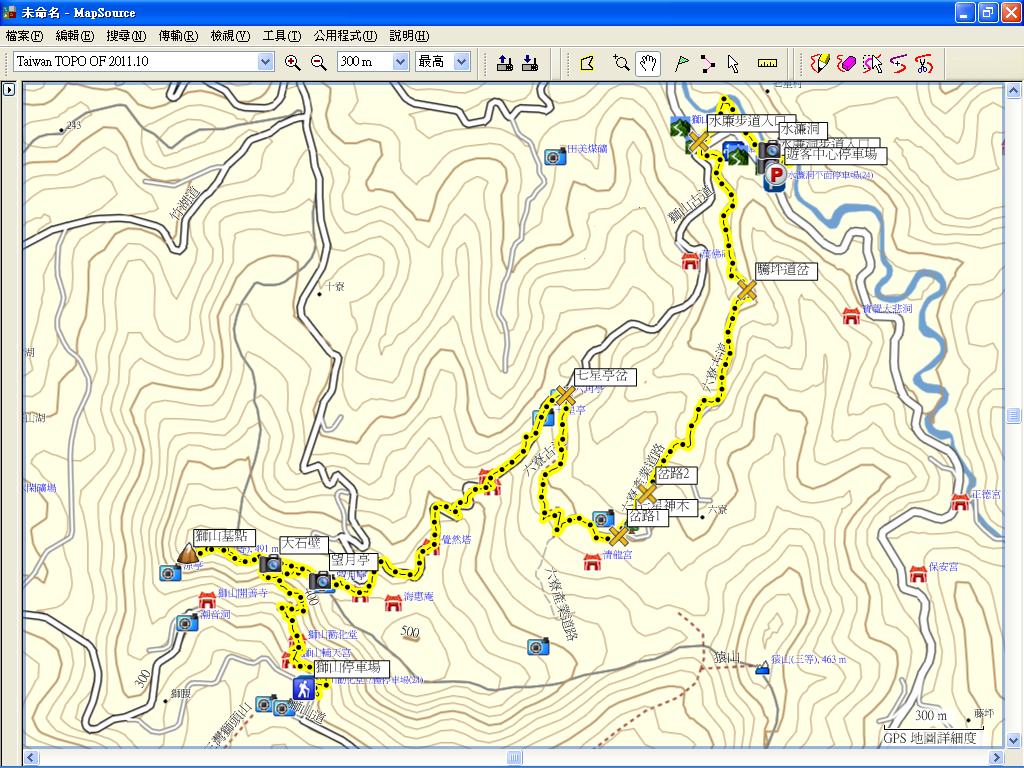
Task: Click the X marker at 騰坪道岔
Action: [747, 290]
